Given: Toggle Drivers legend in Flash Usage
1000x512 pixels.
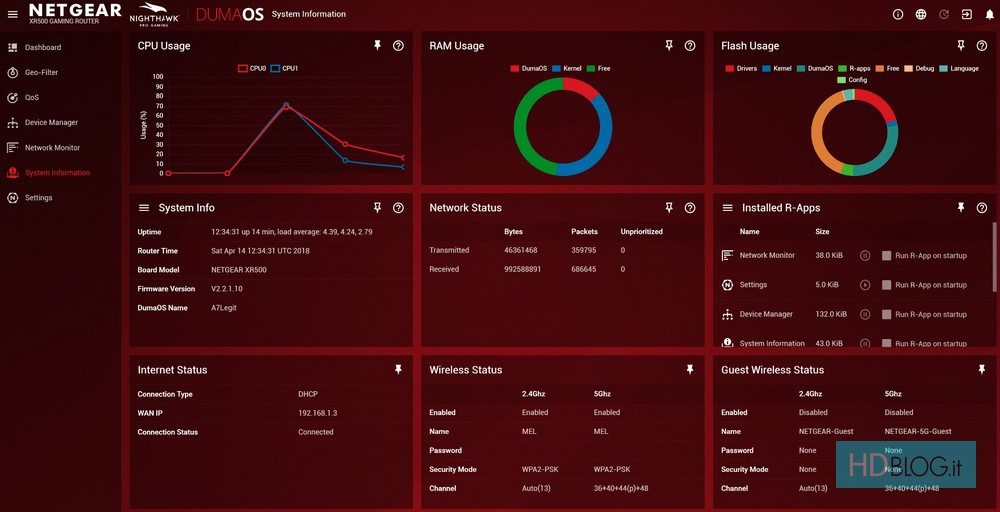Looking at the screenshot, I should pos(741,68).
